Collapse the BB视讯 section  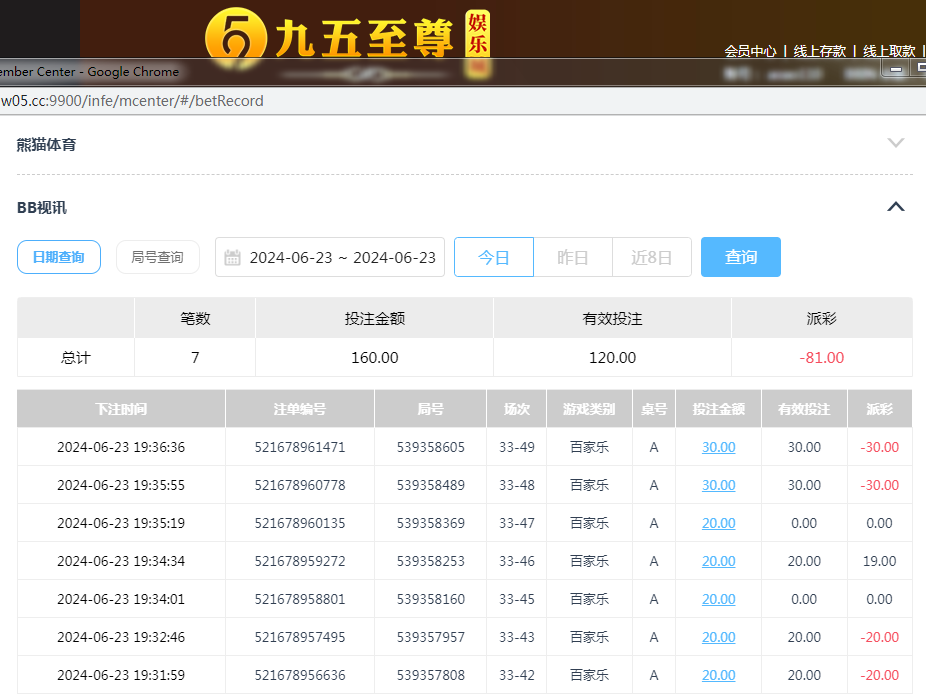pos(895,207)
